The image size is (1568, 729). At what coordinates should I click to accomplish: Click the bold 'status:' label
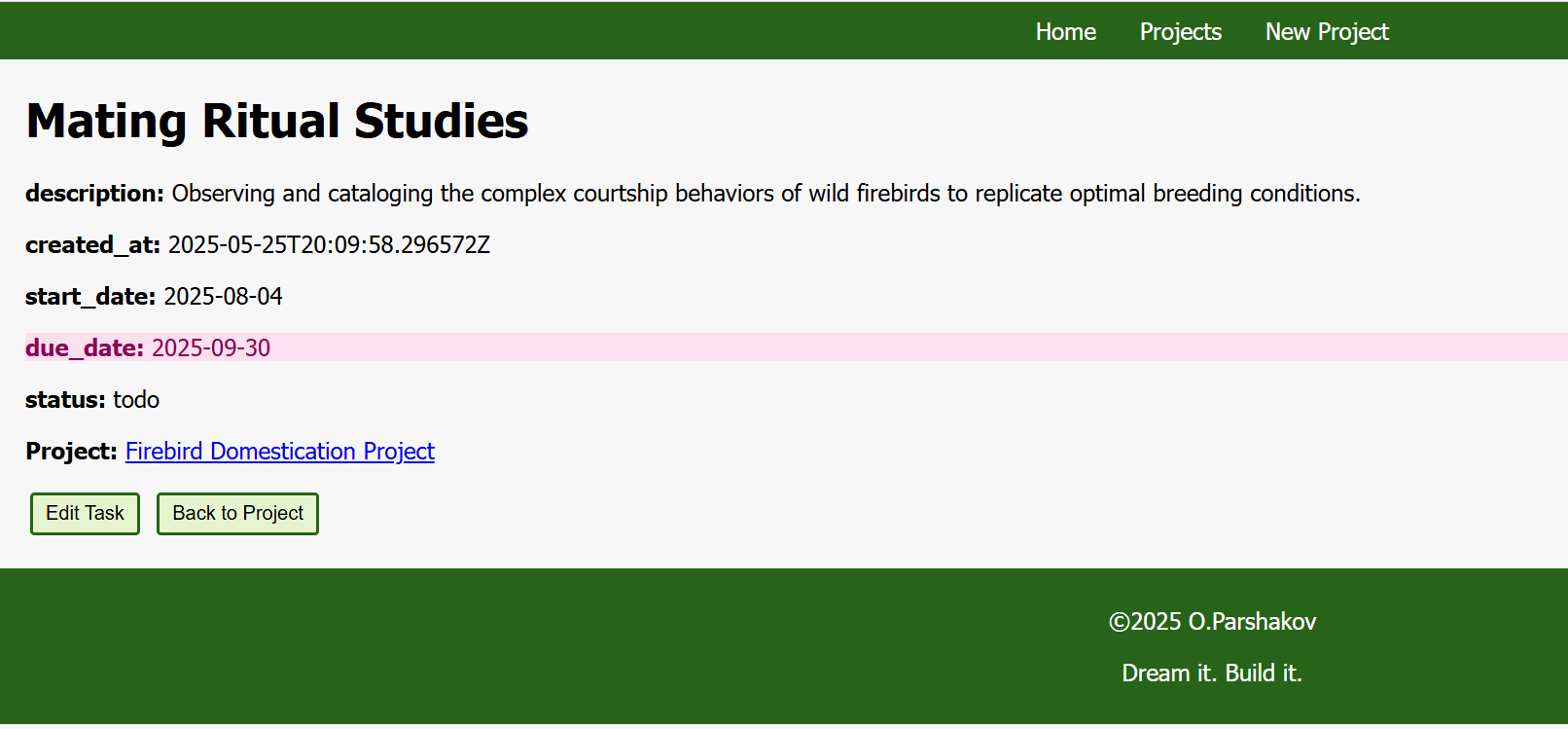(65, 400)
